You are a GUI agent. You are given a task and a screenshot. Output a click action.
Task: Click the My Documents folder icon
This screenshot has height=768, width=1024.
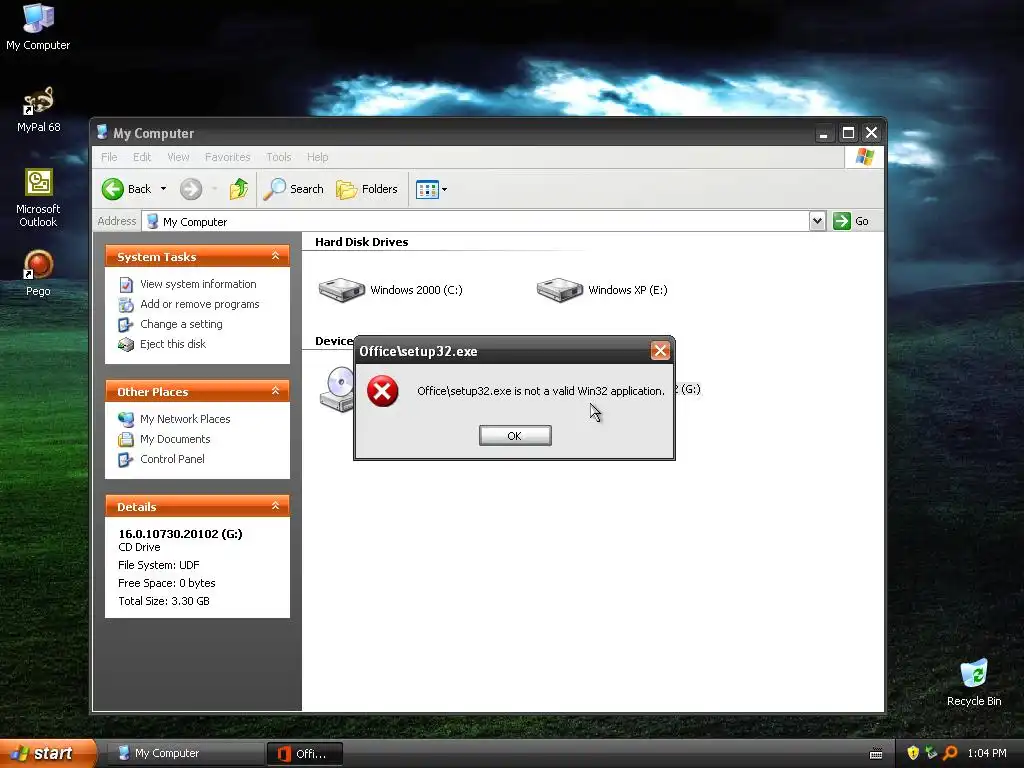click(x=126, y=440)
